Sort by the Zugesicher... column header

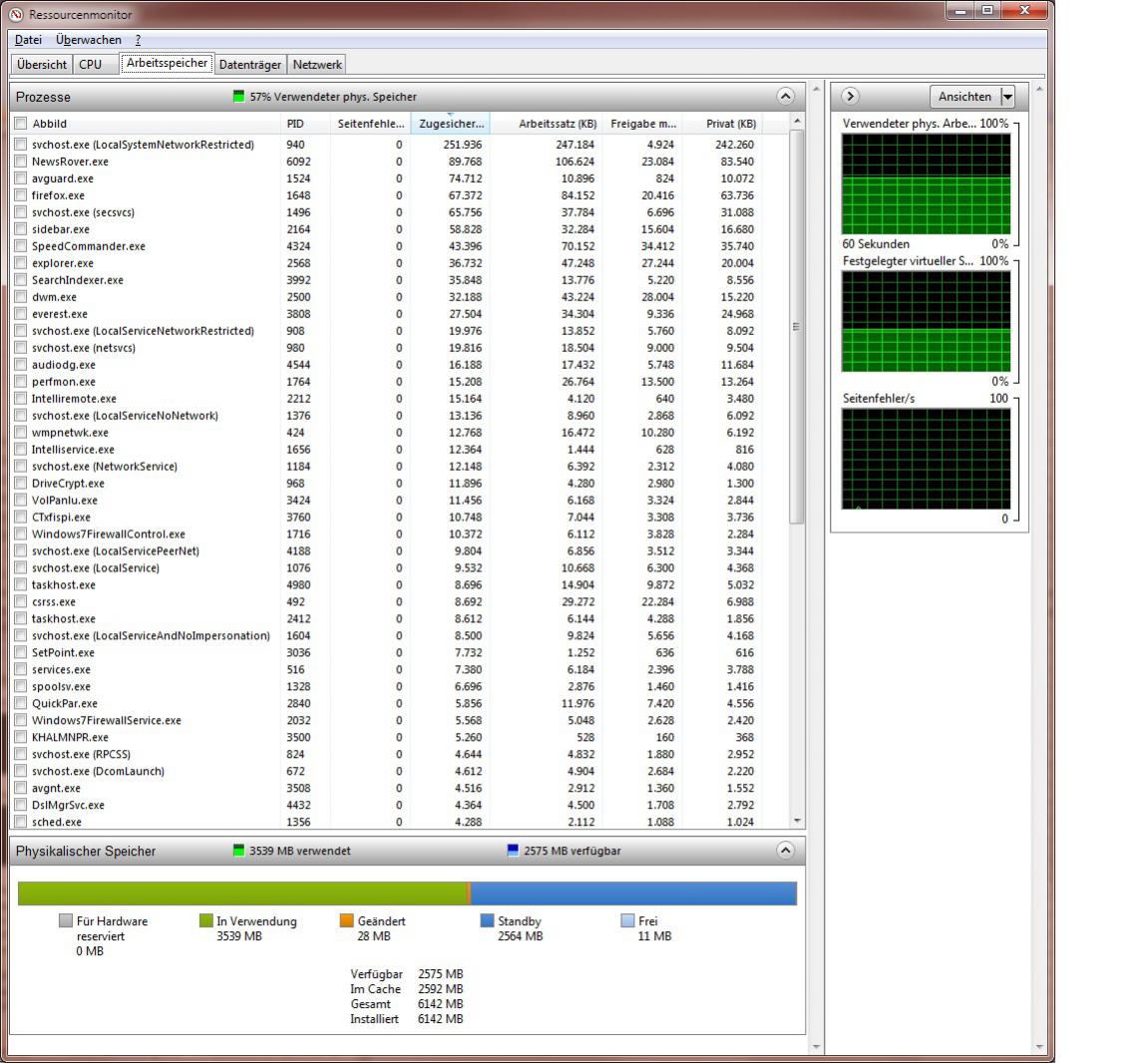pos(450,124)
